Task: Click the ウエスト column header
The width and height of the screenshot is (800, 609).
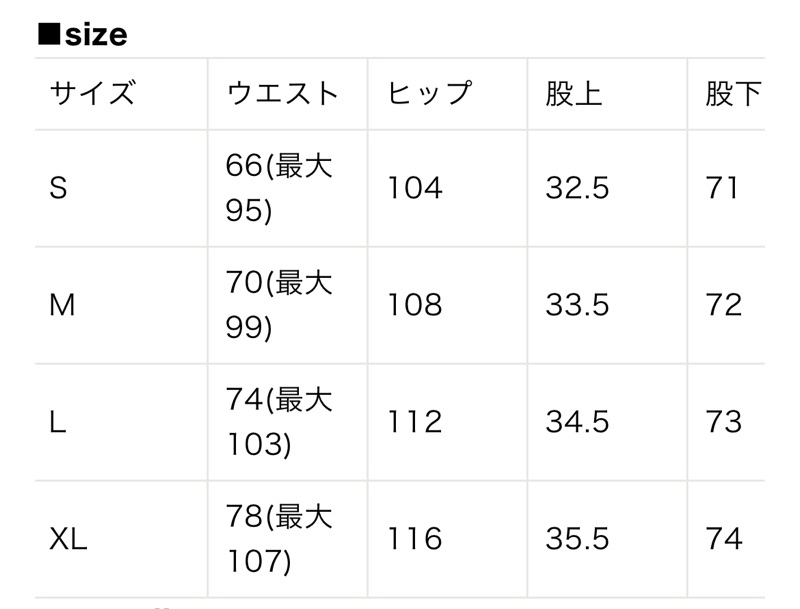Action: tap(283, 93)
